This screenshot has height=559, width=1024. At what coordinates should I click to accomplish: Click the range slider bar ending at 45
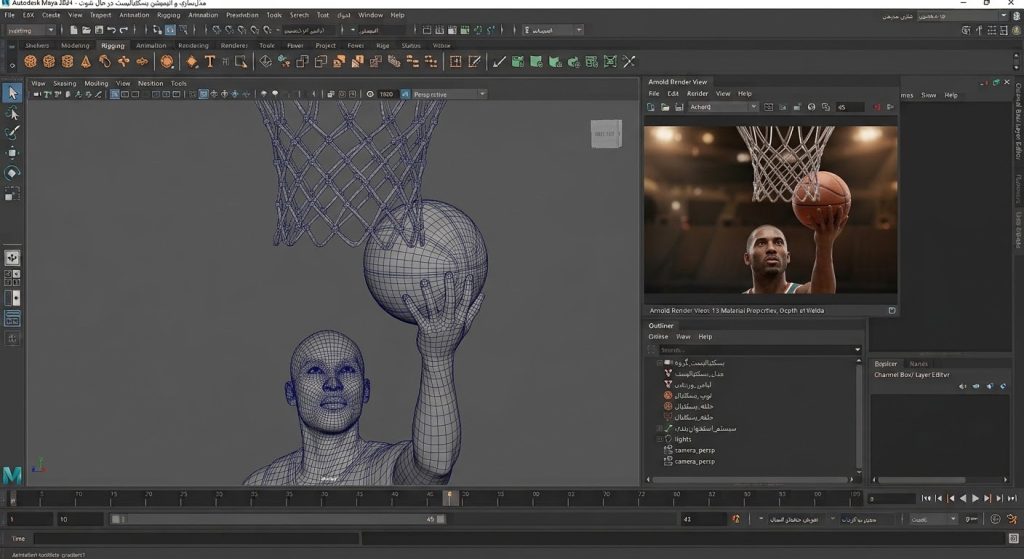(x=278, y=519)
